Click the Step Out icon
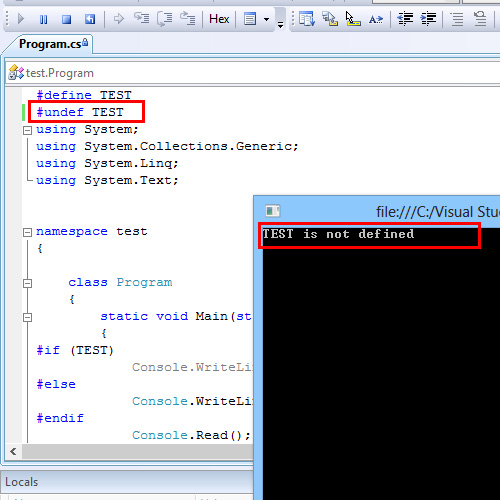Viewport: 500px width, 500px height. 187,18
